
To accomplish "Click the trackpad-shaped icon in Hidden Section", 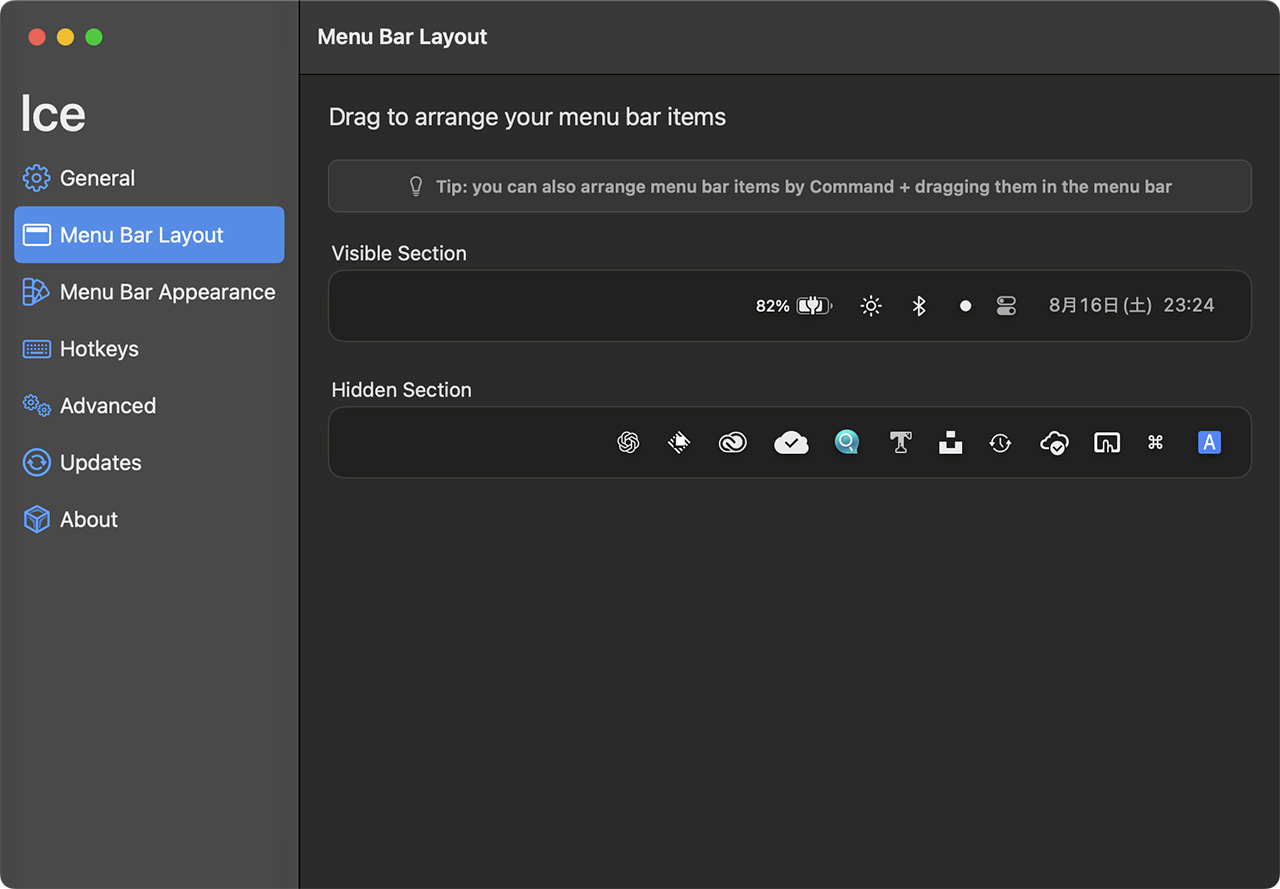I will pyautogui.click(x=1107, y=442).
